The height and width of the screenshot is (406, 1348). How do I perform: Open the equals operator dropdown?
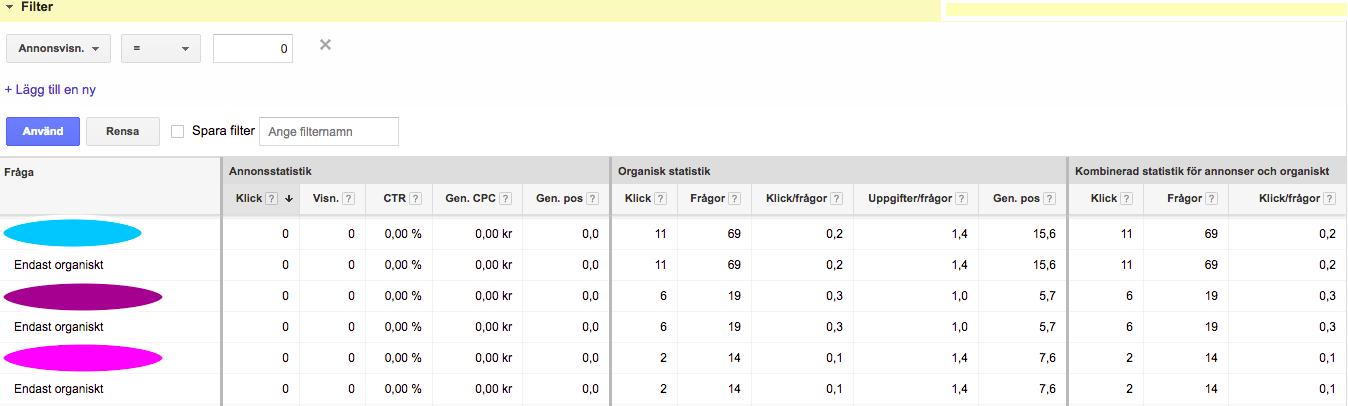[x=160, y=49]
